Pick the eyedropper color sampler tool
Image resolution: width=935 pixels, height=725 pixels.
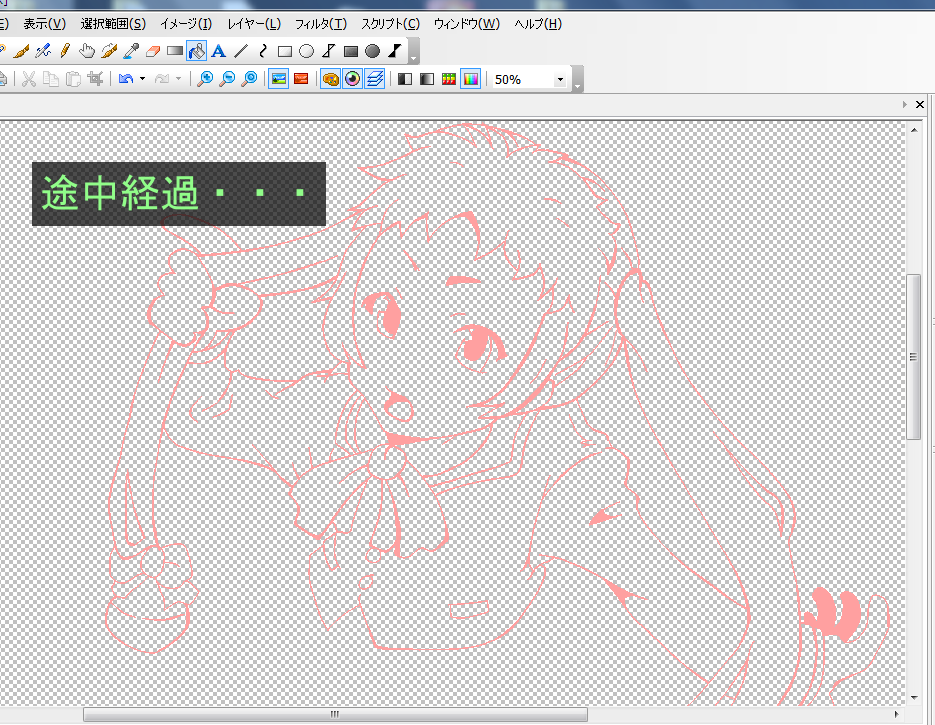click(x=131, y=51)
